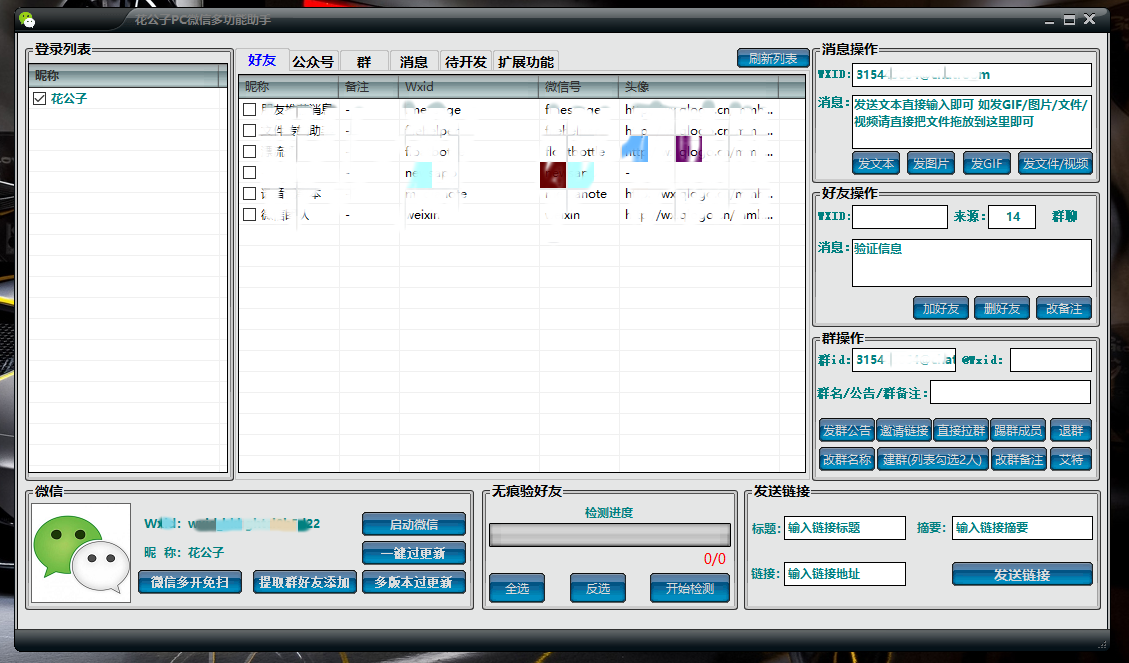Click the 输入链接标题 field
The height and width of the screenshot is (663, 1129).
pyautogui.click(x=845, y=528)
